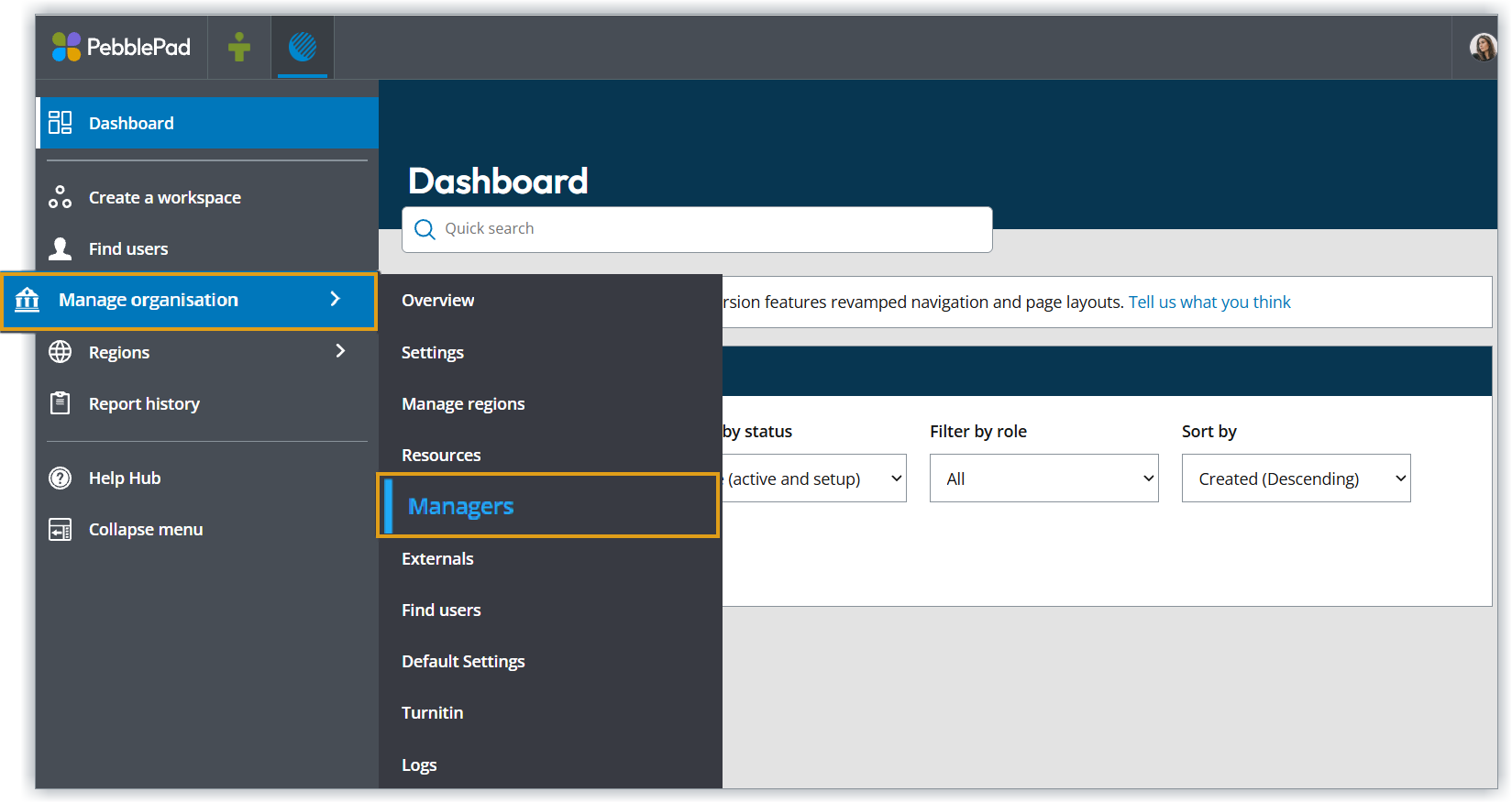Focus the Quick search field

(697, 229)
